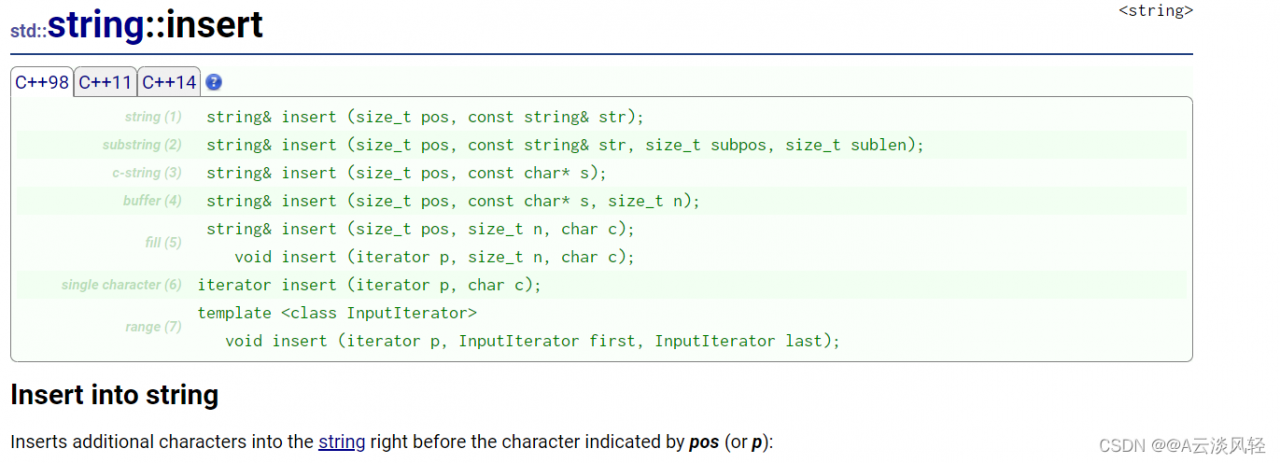Open the underlined string link in description
The width and height of the screenshot is (1280, 463).
[x=342, y=441]
